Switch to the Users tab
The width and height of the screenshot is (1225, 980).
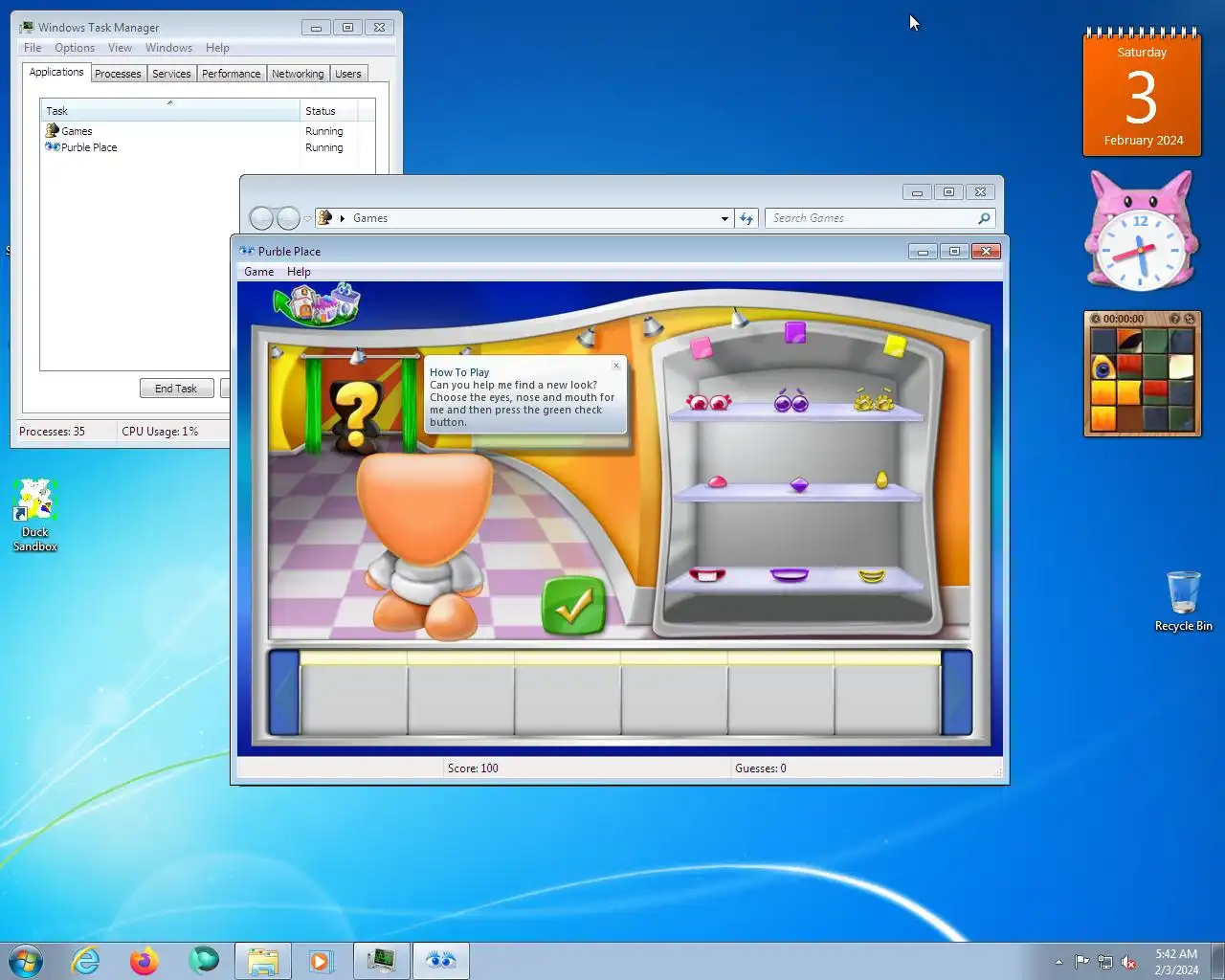pyautogui.click(x=348, y=74)
